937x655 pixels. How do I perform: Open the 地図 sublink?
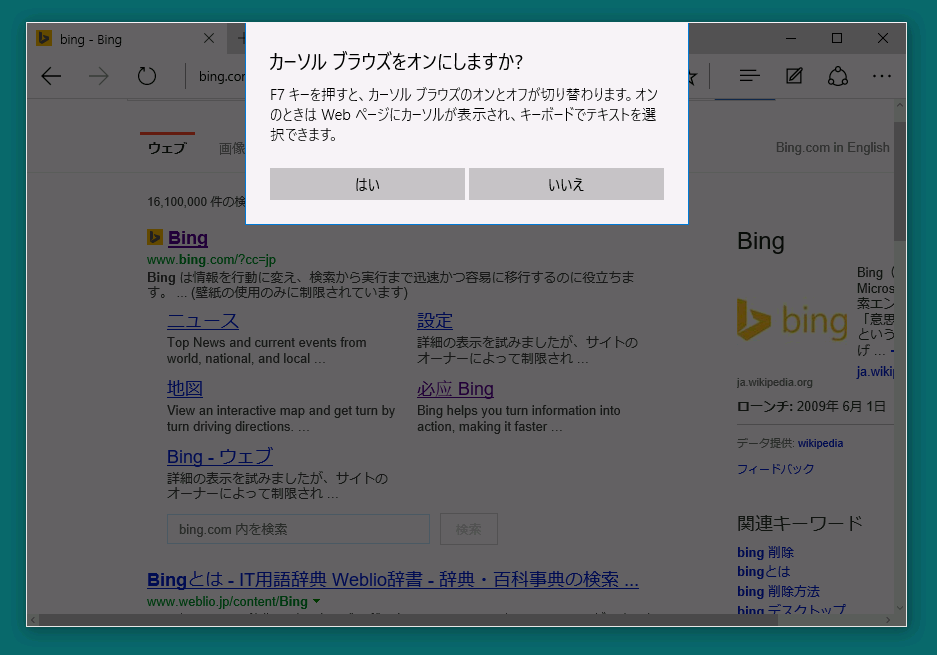(185, 388)
